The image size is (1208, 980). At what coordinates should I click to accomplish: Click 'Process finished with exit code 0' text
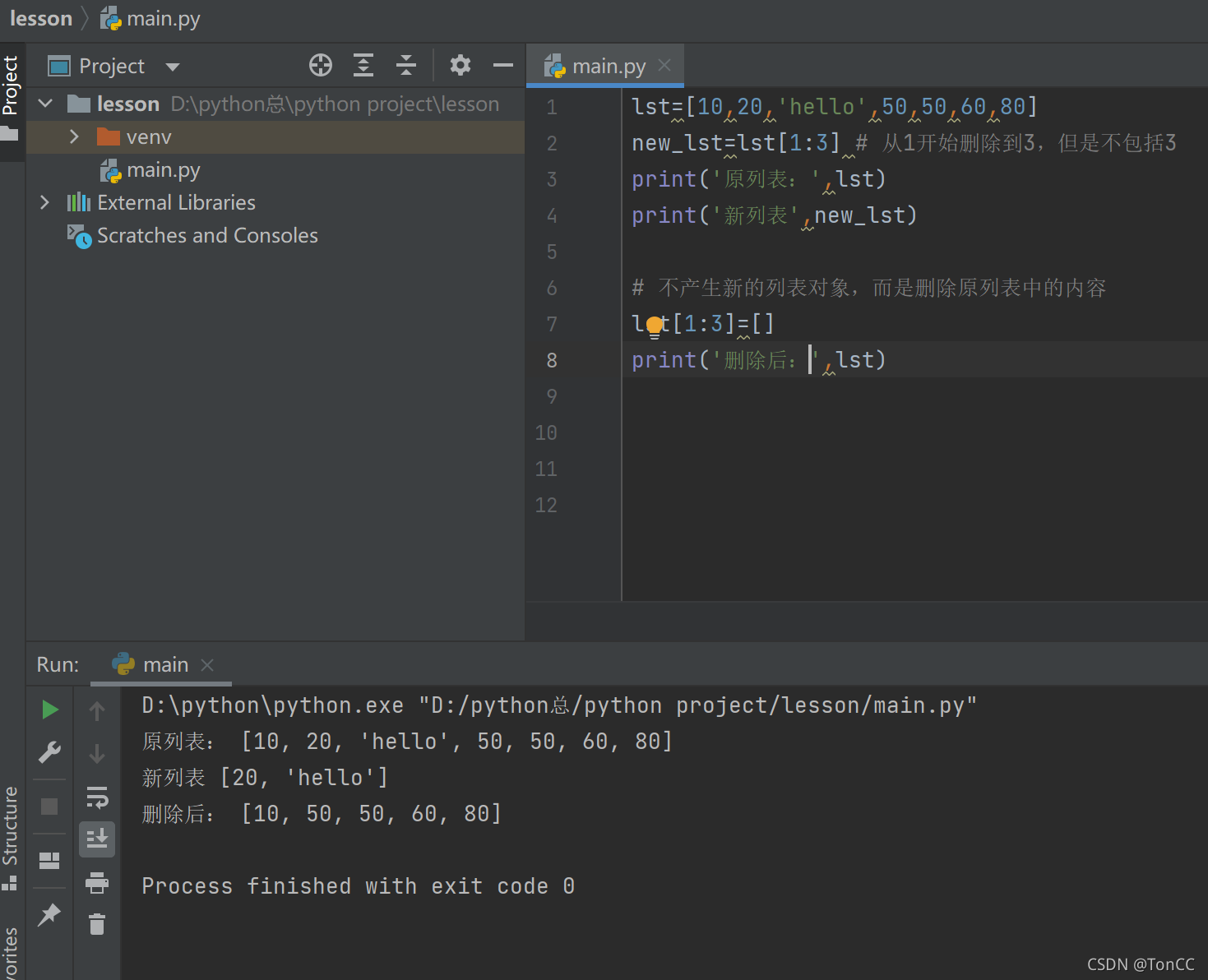pyautogui.click(x=359, y=886)
